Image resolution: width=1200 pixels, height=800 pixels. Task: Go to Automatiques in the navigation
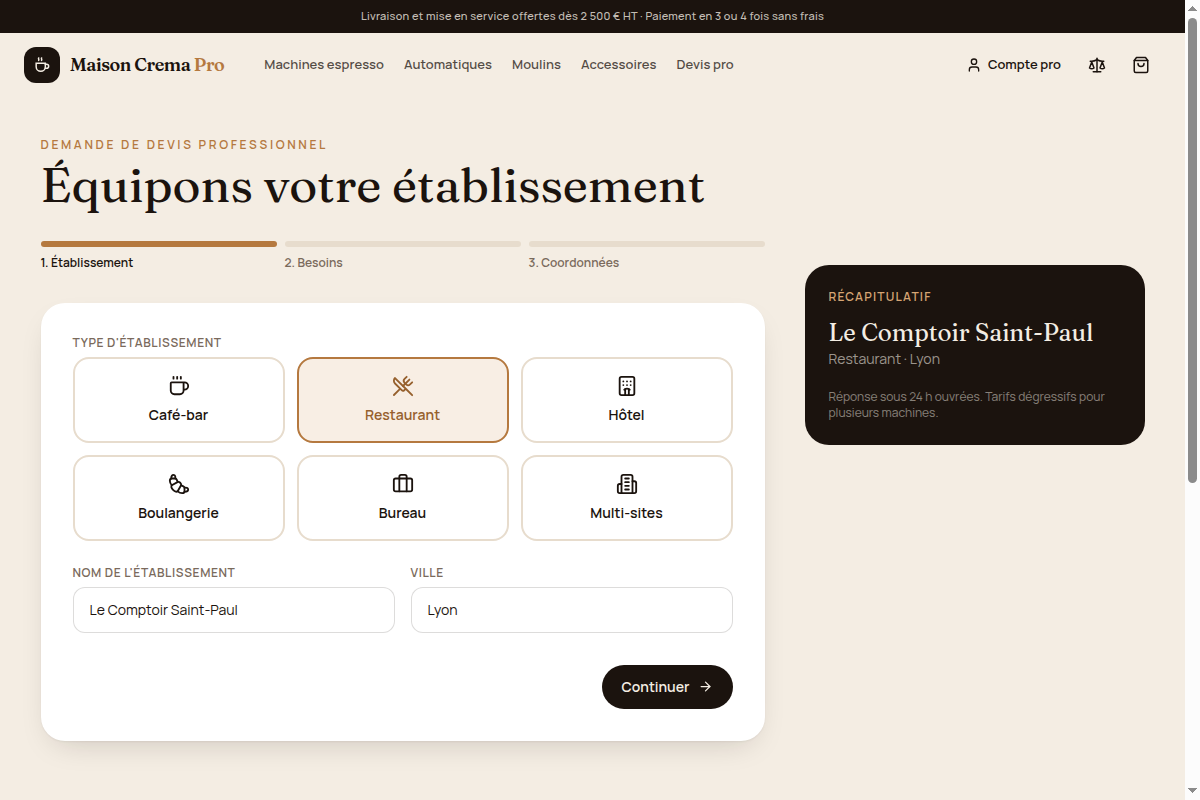(448, 65)
